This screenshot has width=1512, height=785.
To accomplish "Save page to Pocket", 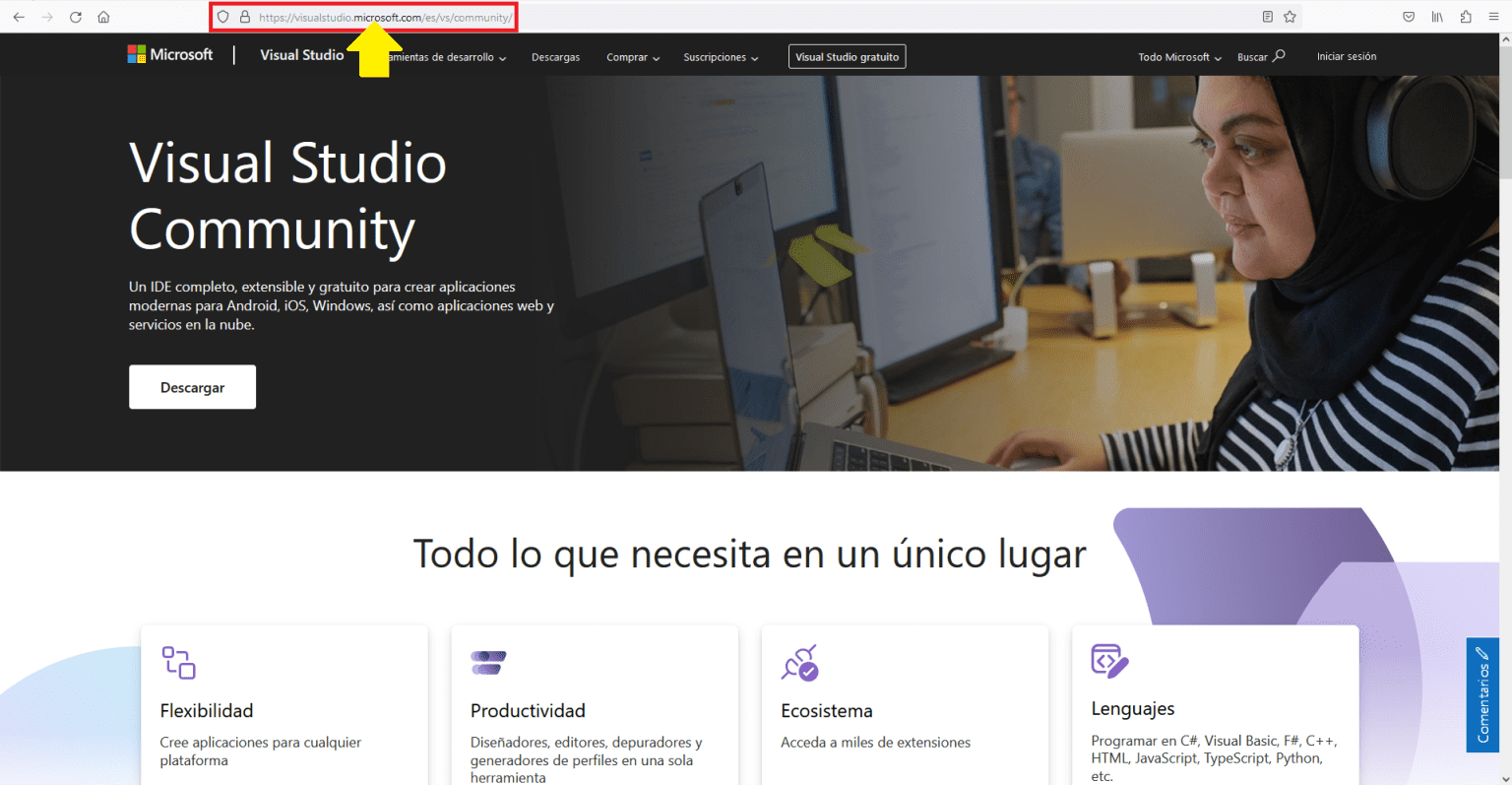I will (1408, 16).
